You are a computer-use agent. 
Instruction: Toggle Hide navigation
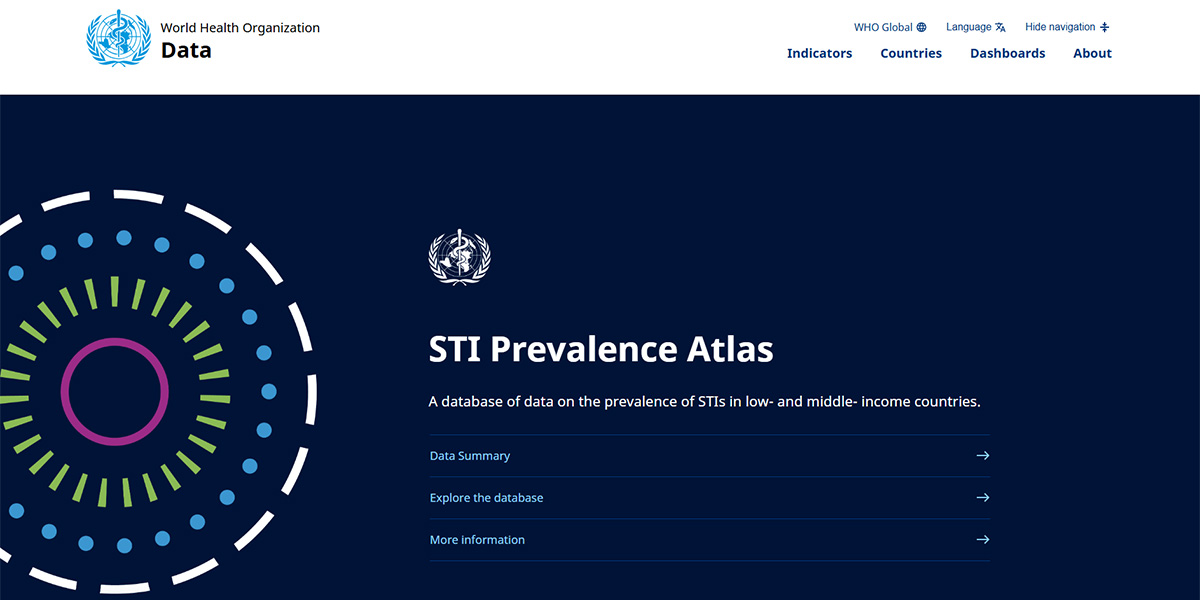point(1067,27)
